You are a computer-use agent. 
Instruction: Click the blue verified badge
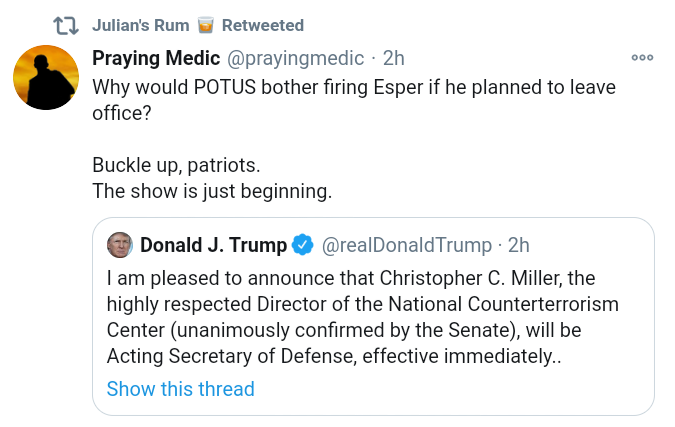pyautogui.click(x=303, y=245)
